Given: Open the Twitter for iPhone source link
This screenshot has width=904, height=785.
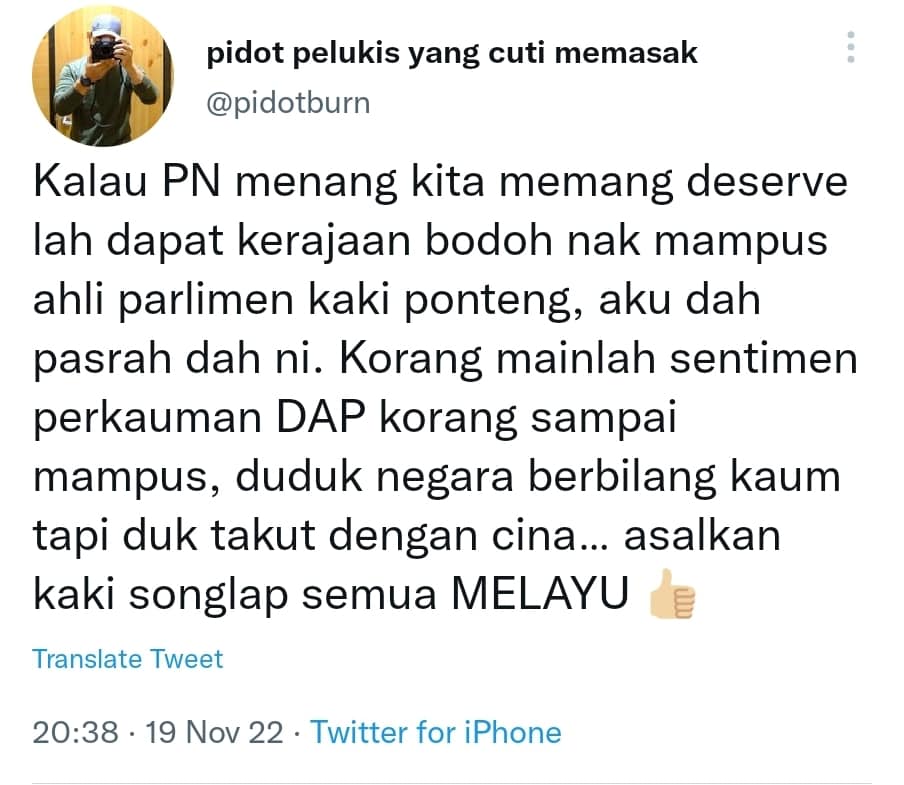Looking at the screenshot, I should [x=436, y=733].
